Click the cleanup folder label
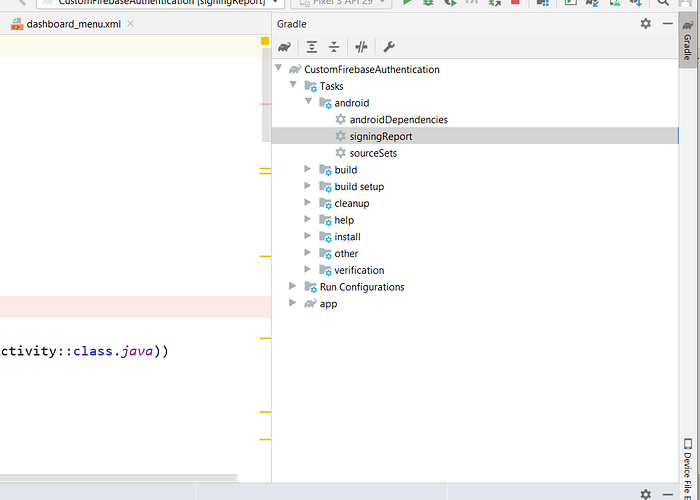 pyautogui.click(x=352, y=204)
